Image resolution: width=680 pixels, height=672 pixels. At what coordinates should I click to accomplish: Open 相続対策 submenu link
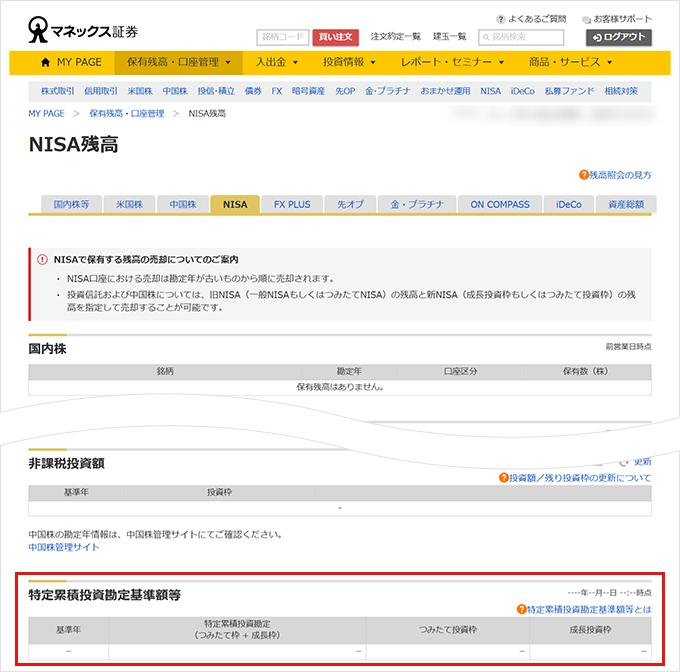[x=621, y=91]
